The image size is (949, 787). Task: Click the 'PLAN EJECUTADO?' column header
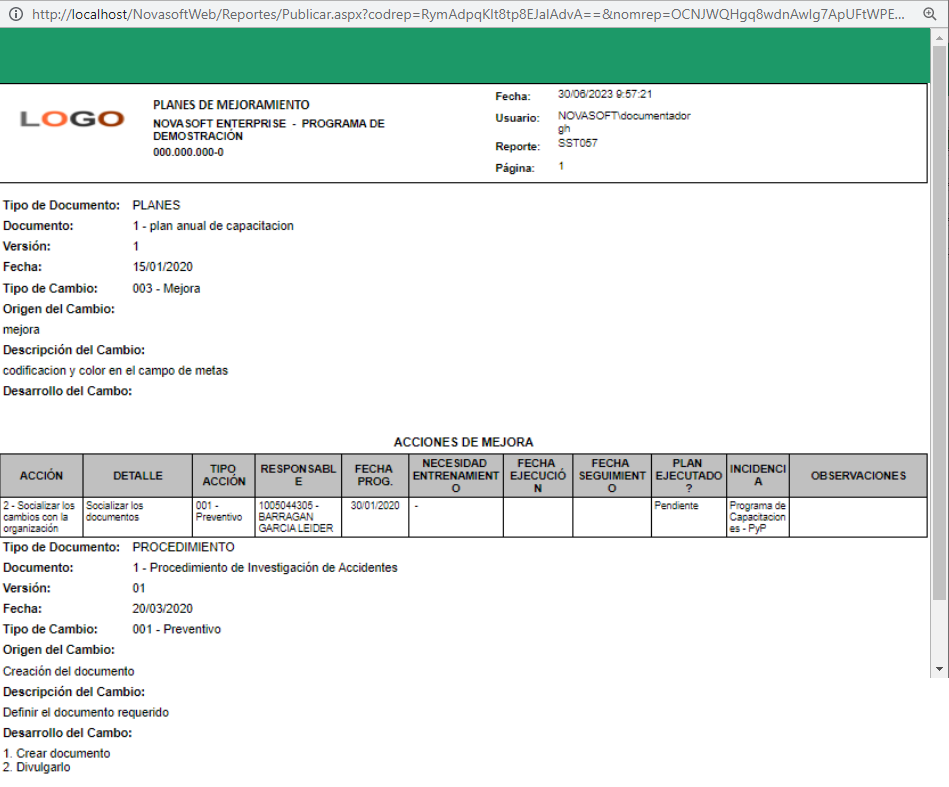click(689, 476)
